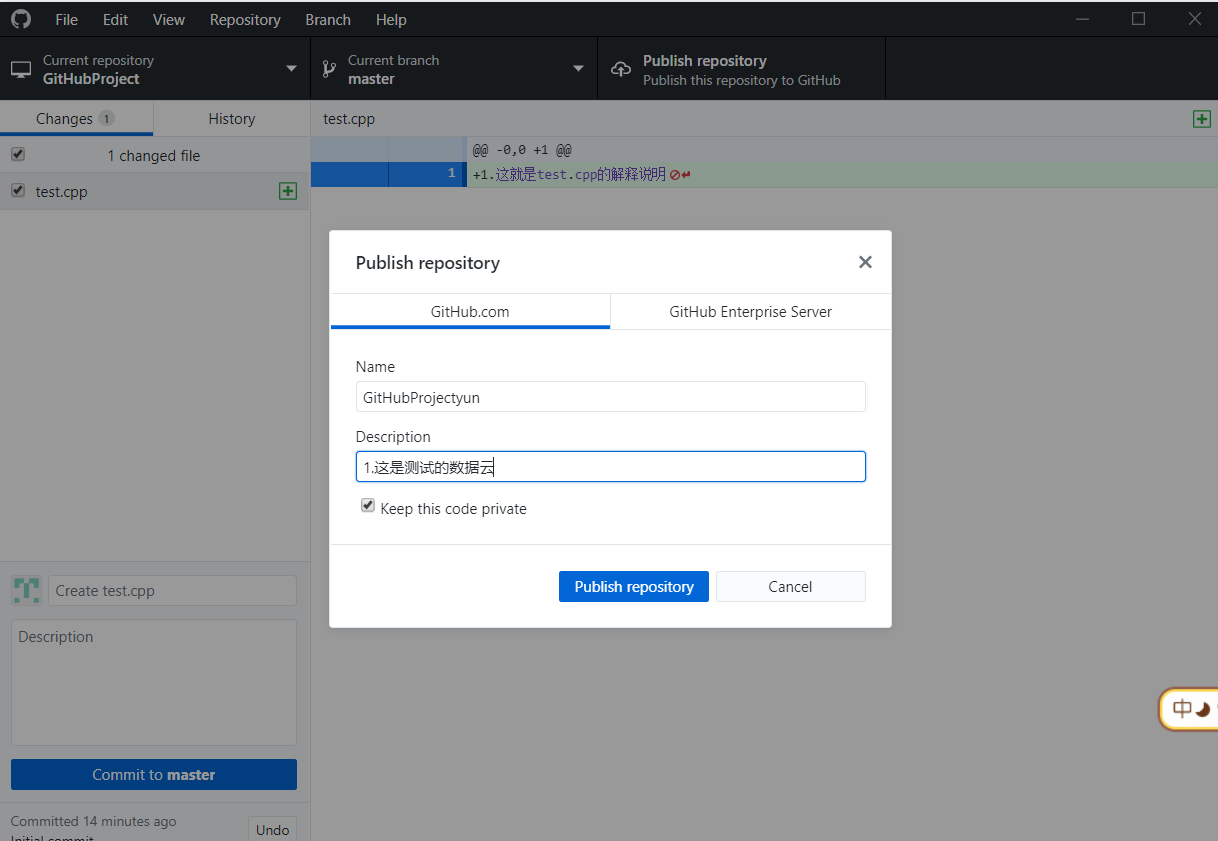Open the Edit menu
Image resolution: width=1218 pixels, height=841 pixels.
click(x=115, y=19)
